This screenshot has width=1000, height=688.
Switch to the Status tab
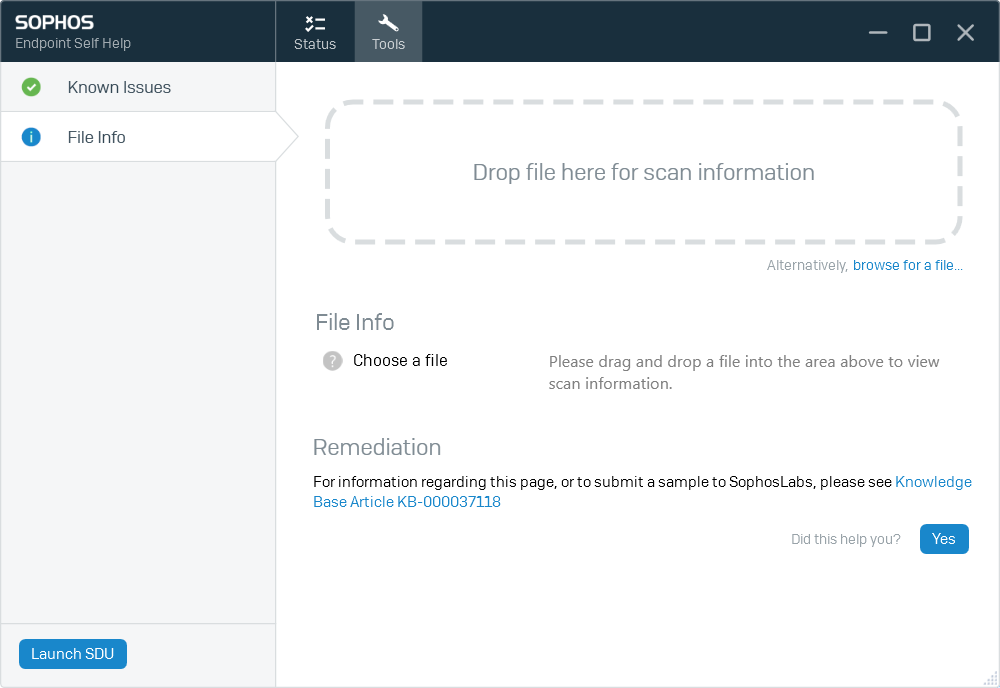[315, 31]
